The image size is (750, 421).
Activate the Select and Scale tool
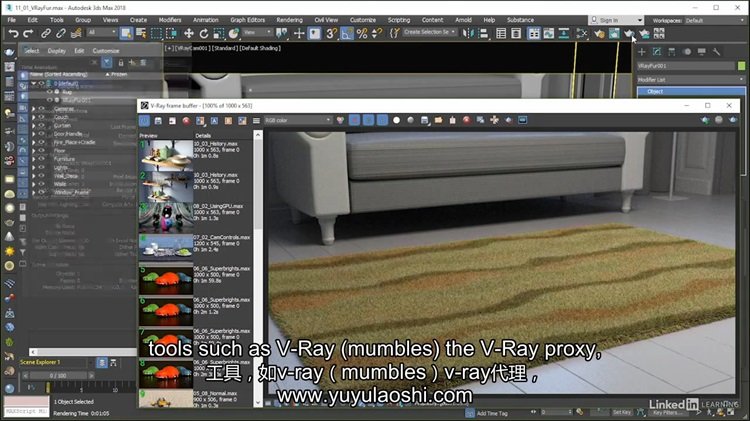[x=219, y=33]
